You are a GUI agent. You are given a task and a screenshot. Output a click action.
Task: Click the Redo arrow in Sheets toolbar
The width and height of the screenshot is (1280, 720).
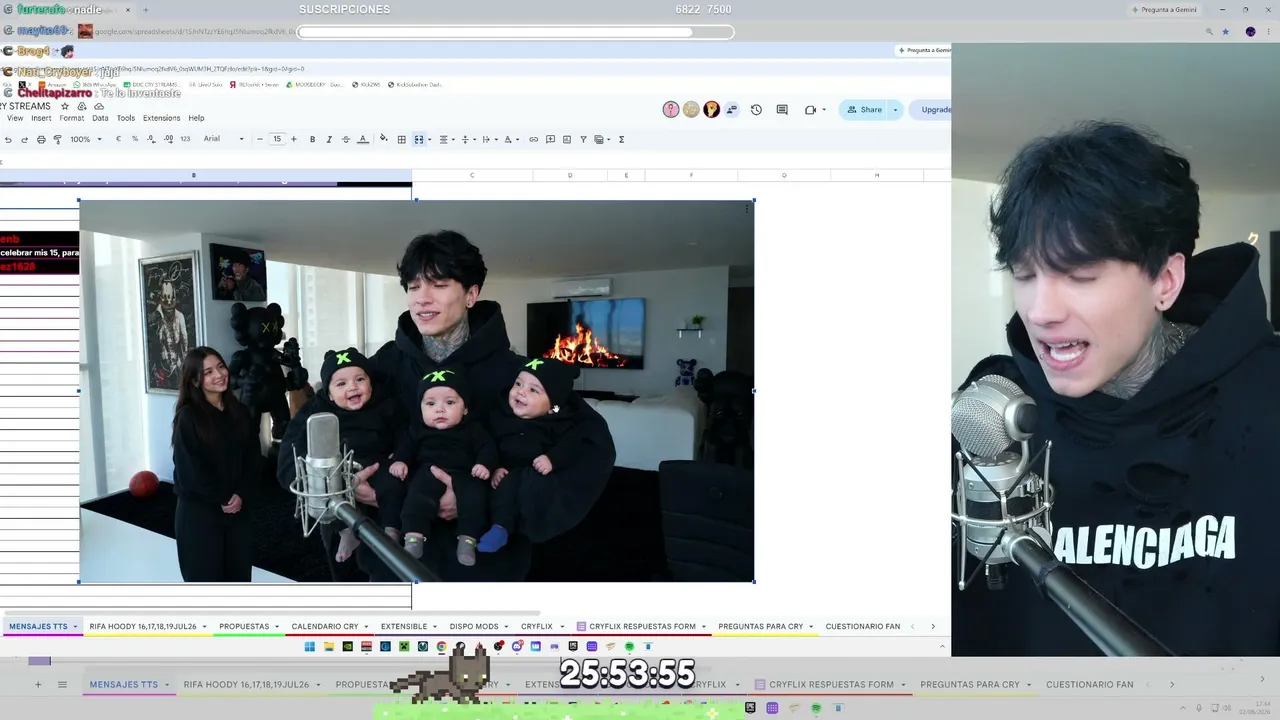(24, 139)
